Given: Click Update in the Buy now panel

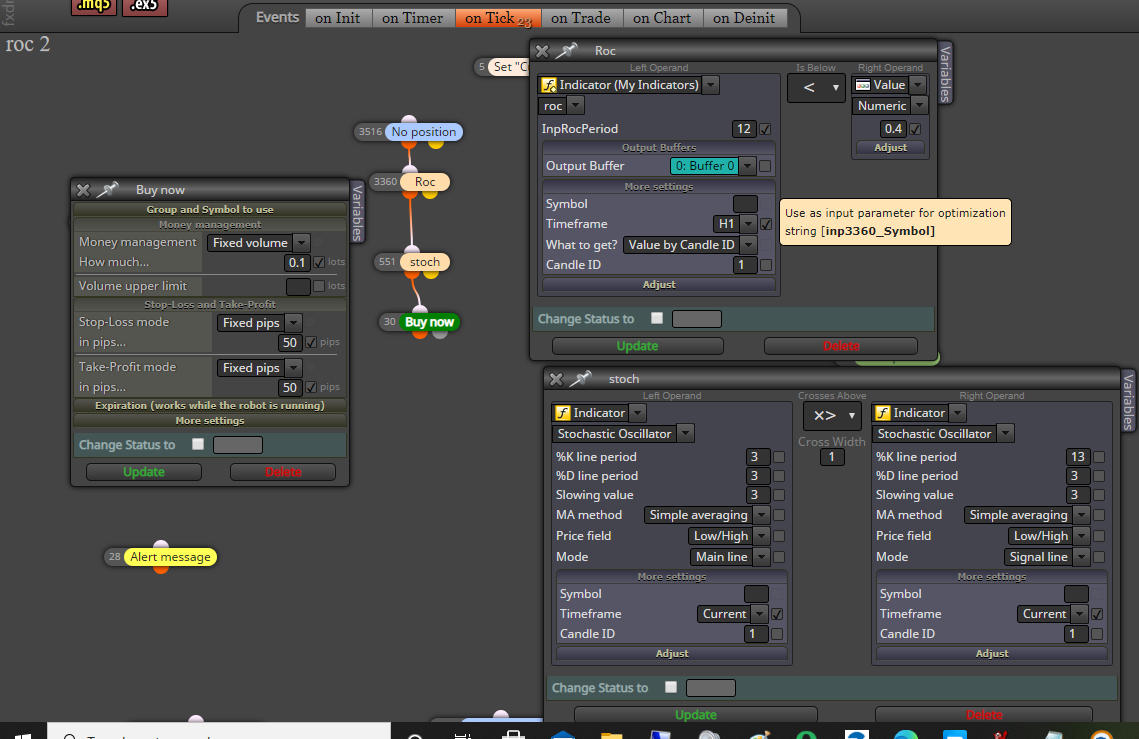Looking at the screenshot, I should coord(144,472).
